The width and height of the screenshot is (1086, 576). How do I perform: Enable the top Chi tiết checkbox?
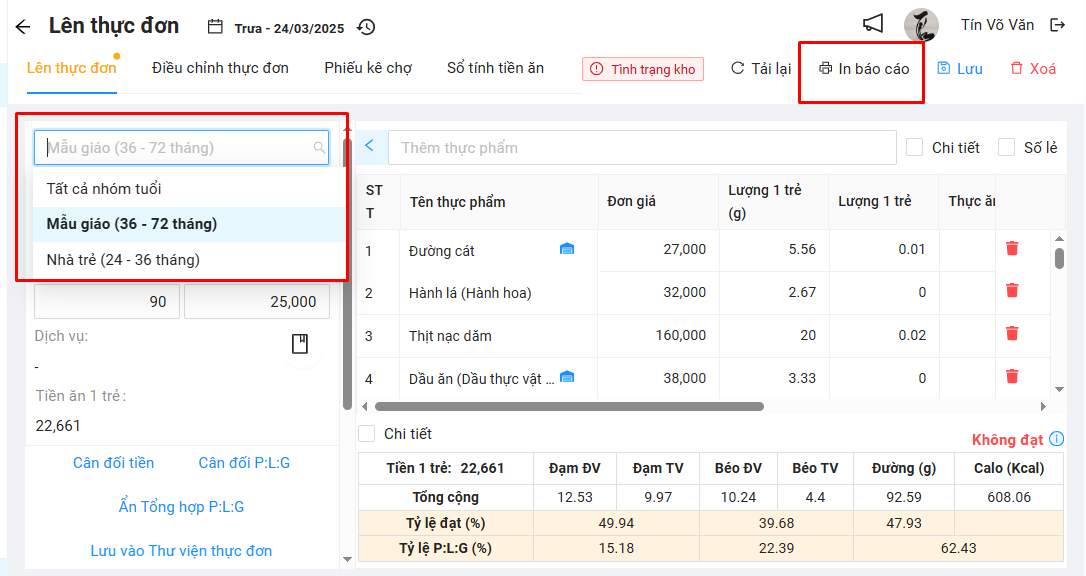(914, 148)
